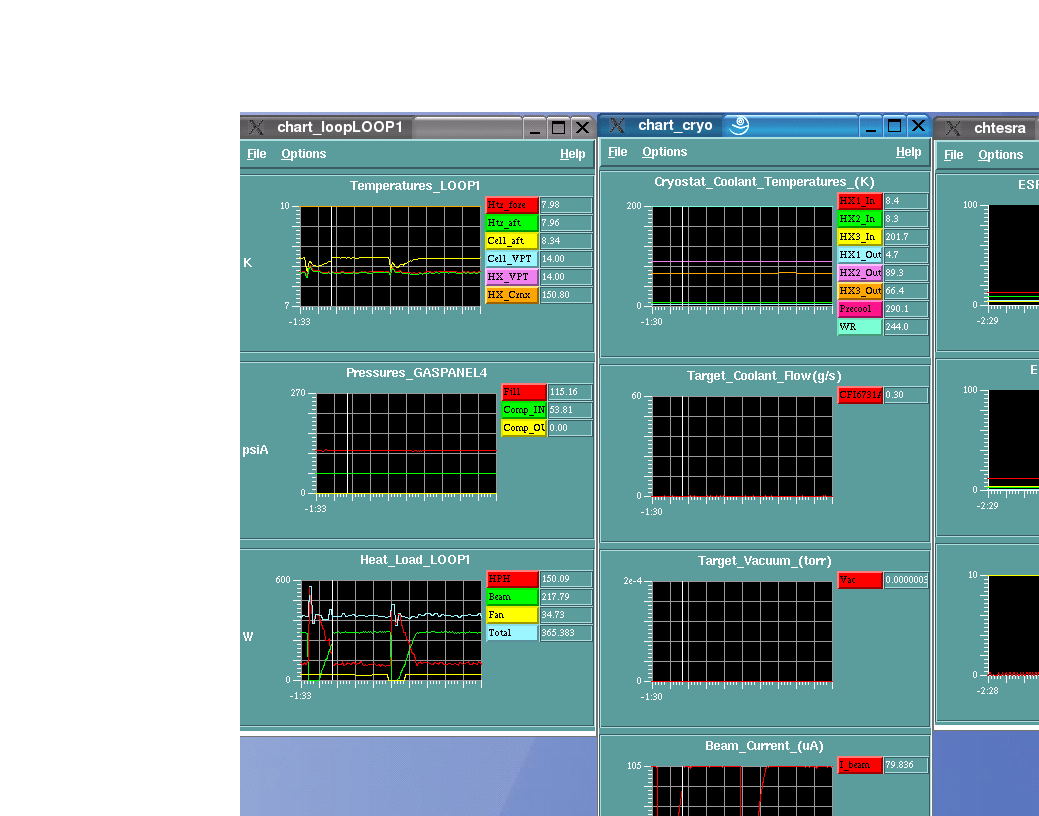Select the red CFI6731A flow legend label
Image resolution: width=1039 pixels, height=816 pixels.
click(x=859, y=394)
